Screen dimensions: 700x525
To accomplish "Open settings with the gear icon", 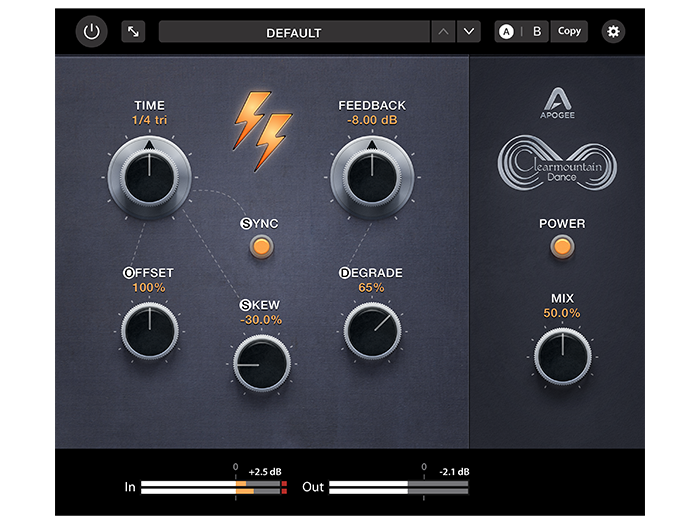I will pos(613,32).
